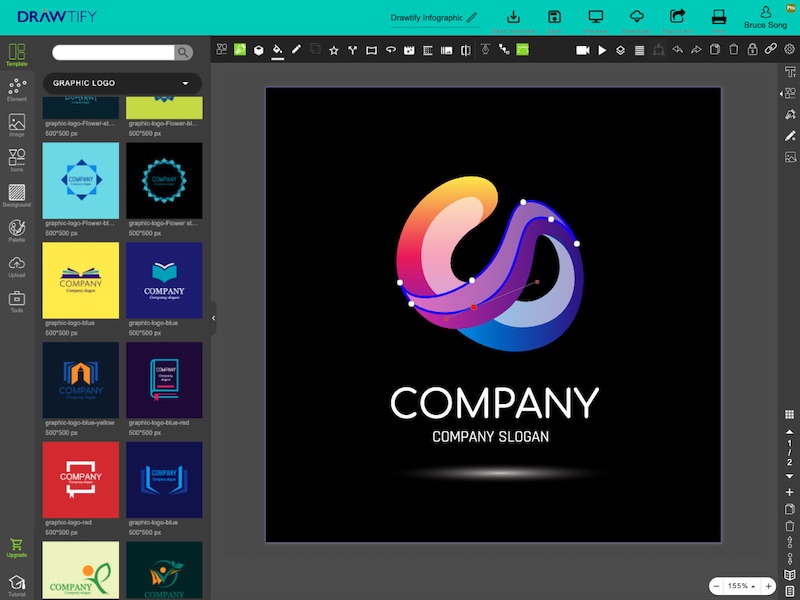Open the Fill bucket tool
This screenshot has width=800, height=600.
pos(277,49)
